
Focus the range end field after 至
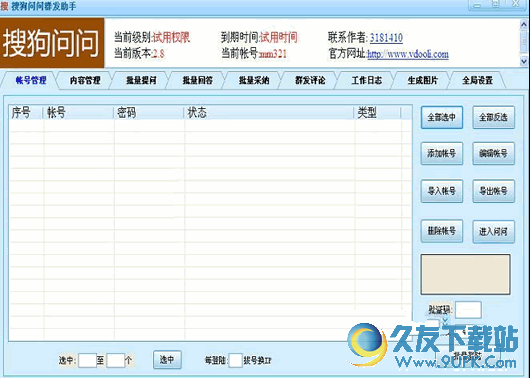116,360
